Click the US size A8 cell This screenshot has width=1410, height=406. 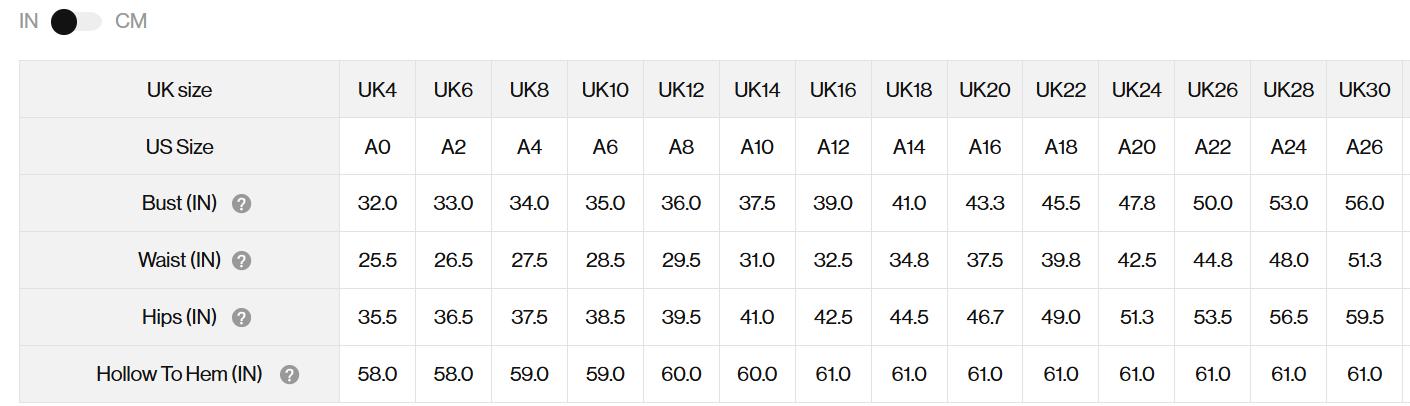tap(681, 147)
